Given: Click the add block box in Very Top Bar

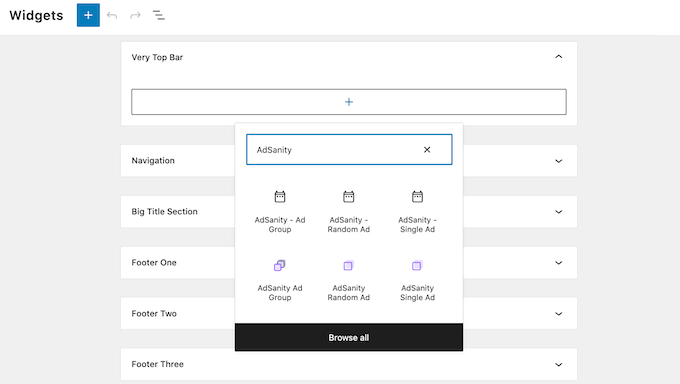Looking at the screenshot, I should [349, 102].
